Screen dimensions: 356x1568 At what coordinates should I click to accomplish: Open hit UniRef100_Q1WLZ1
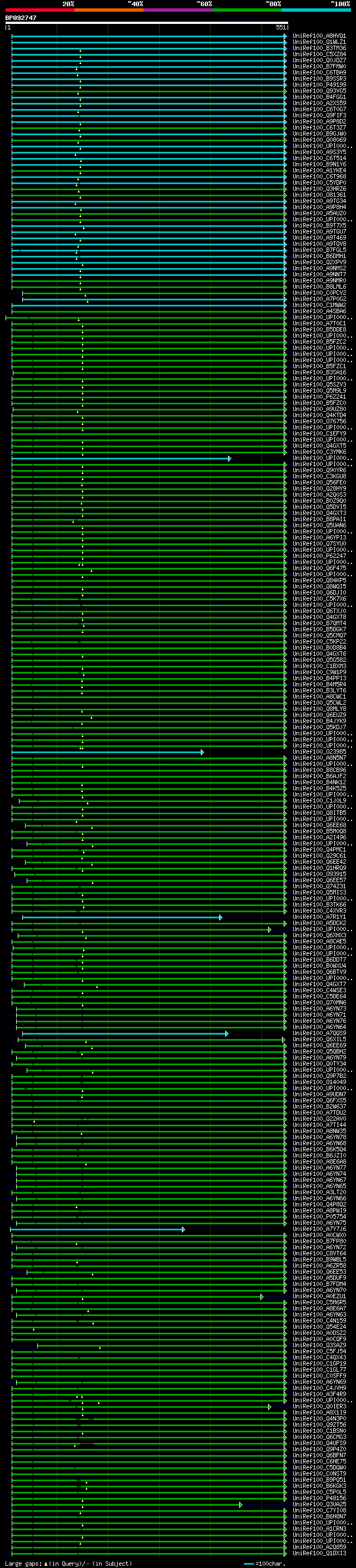click(319, 42)
